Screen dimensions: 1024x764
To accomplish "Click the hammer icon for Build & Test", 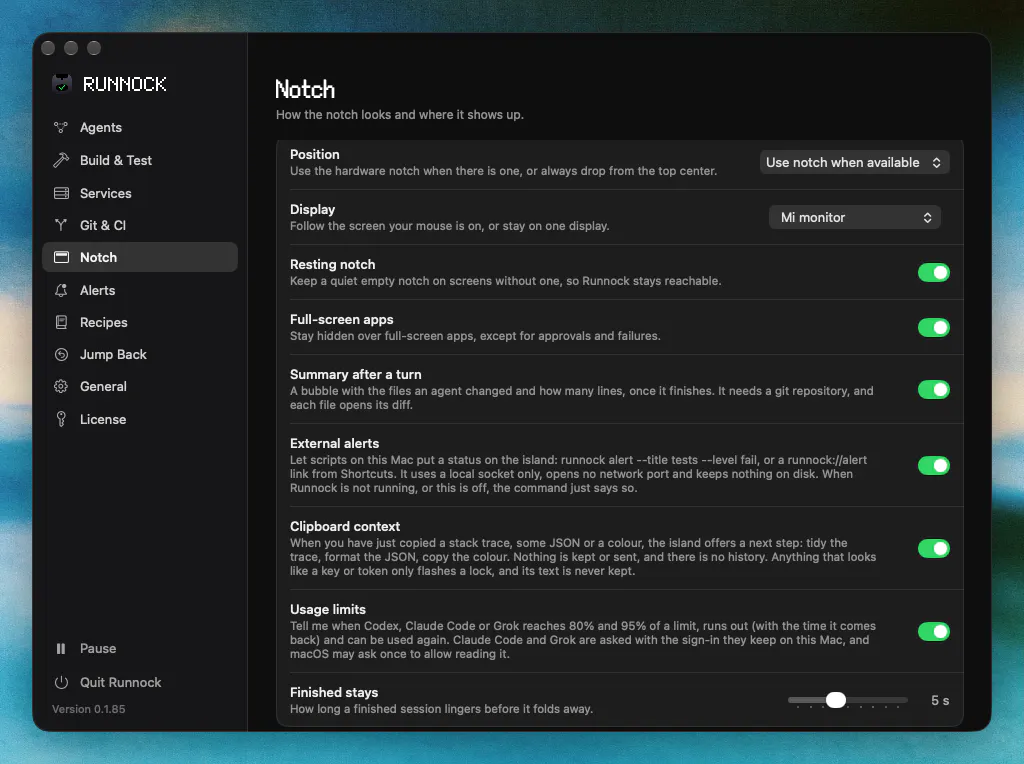I will point(61,160).
